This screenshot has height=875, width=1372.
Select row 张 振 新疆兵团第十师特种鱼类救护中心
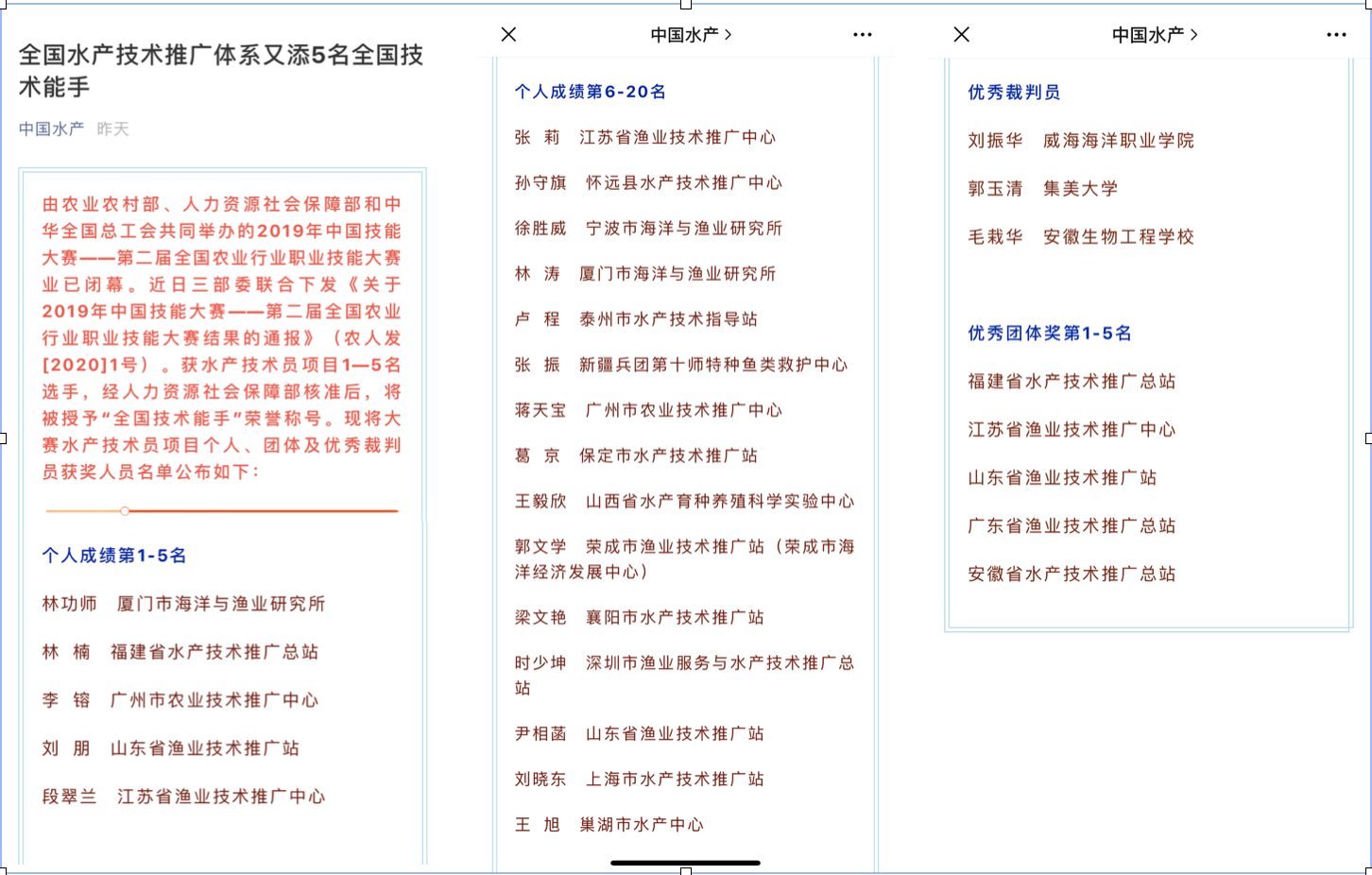tap(681, 365)
